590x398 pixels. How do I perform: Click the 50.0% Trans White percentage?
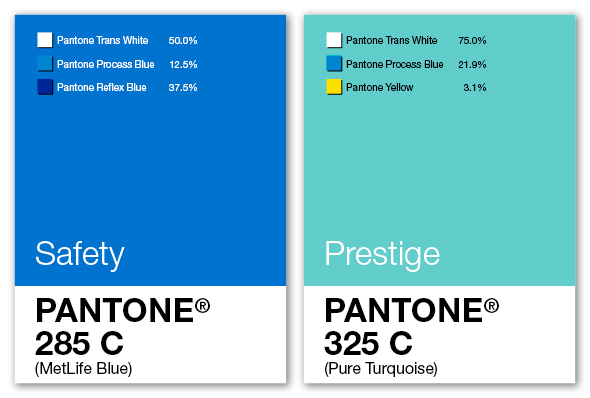tap(183, 41)
